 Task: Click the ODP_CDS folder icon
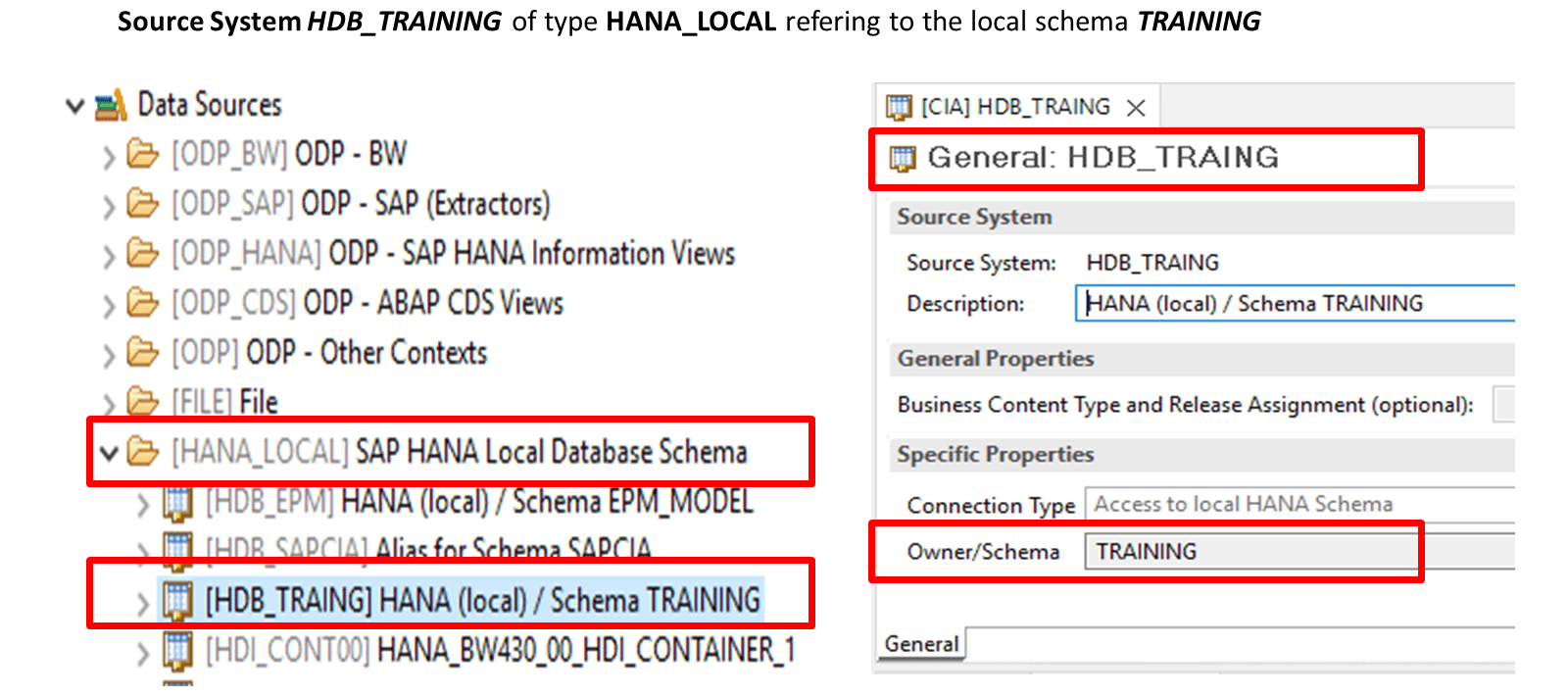tap(143, 303)
